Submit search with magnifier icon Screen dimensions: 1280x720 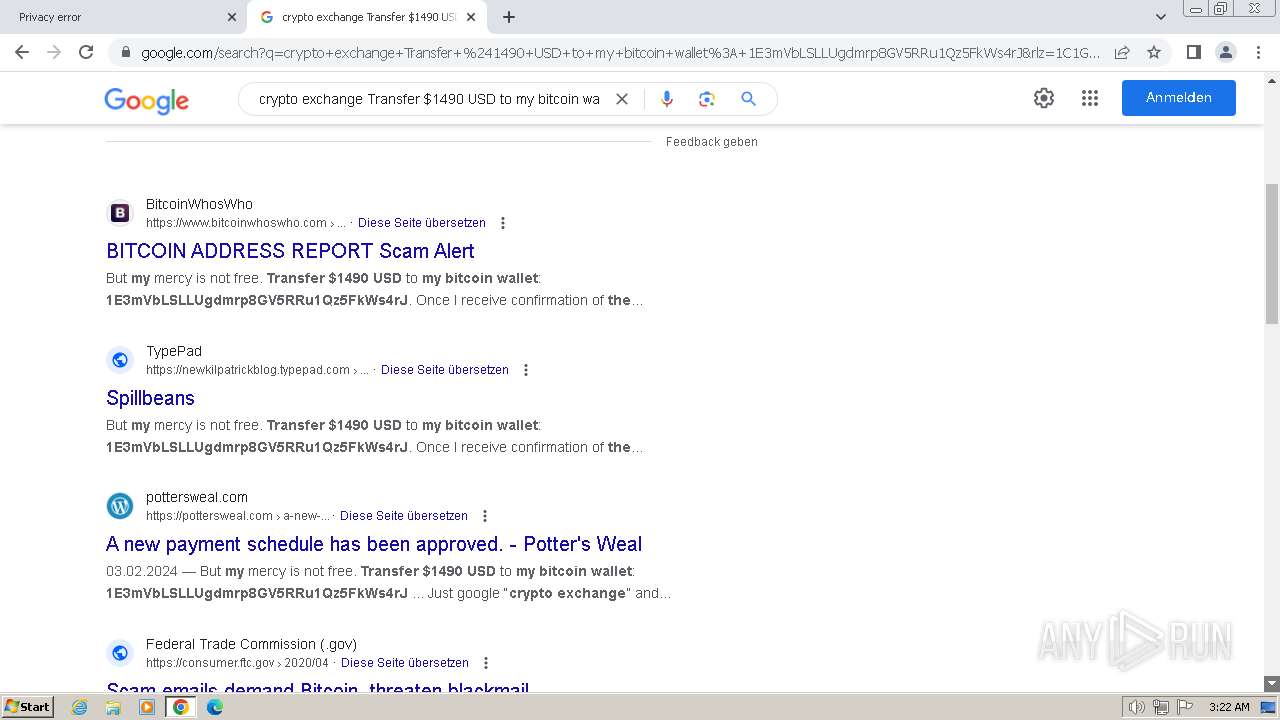[x=748, y=99]
